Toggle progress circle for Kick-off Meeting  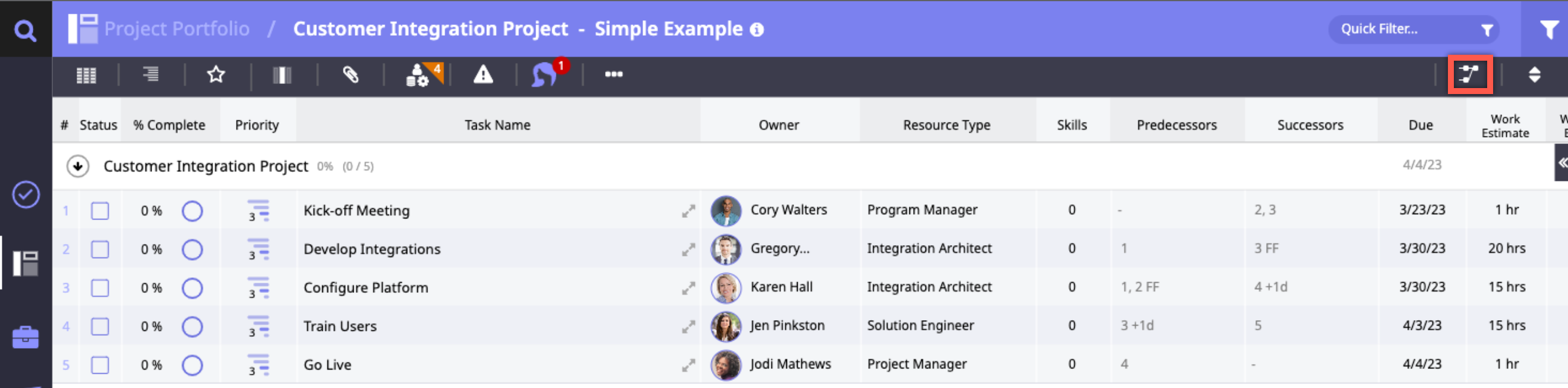(193, 211)
